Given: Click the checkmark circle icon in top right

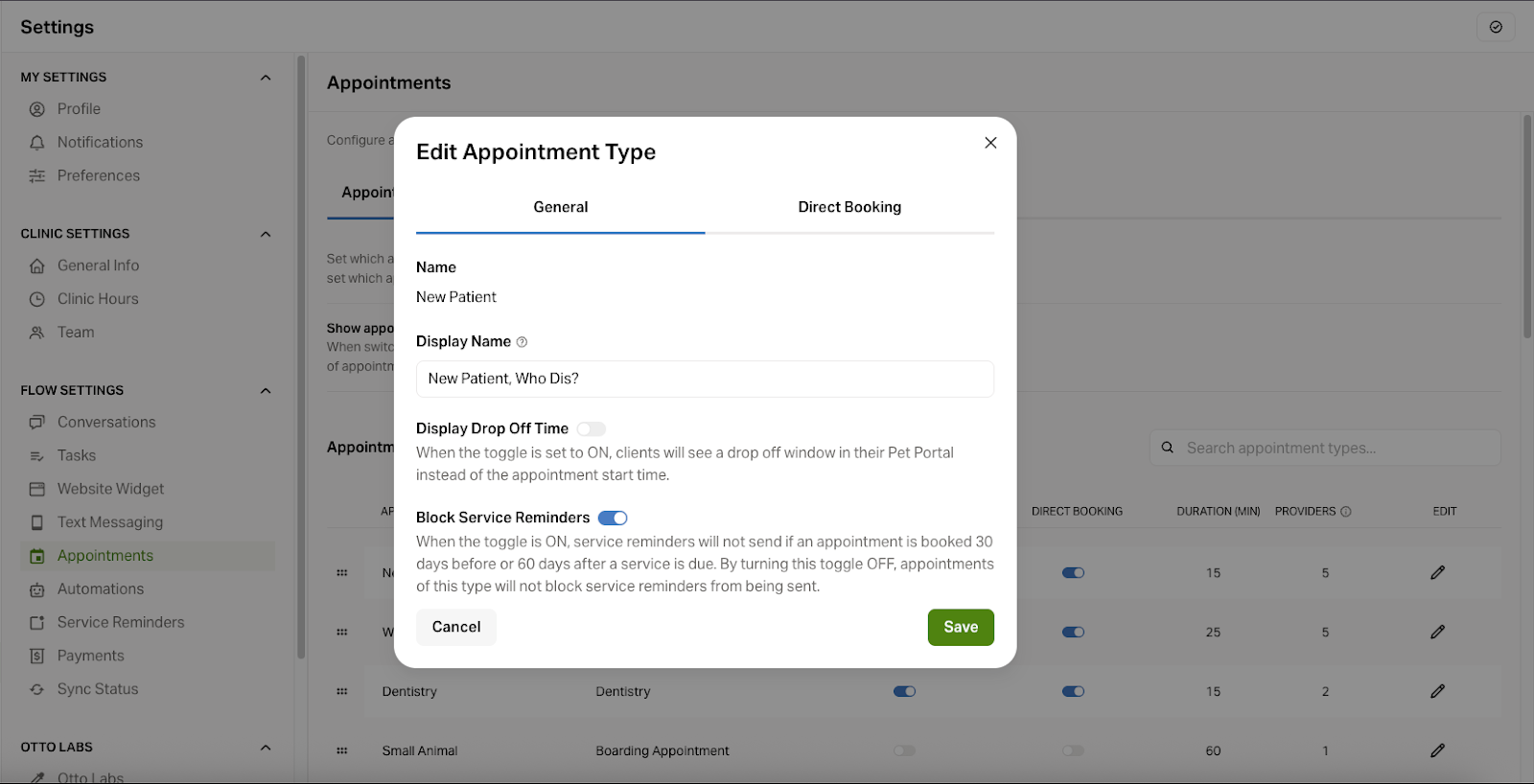Looking at the screenshot, I should [1496, 27].
